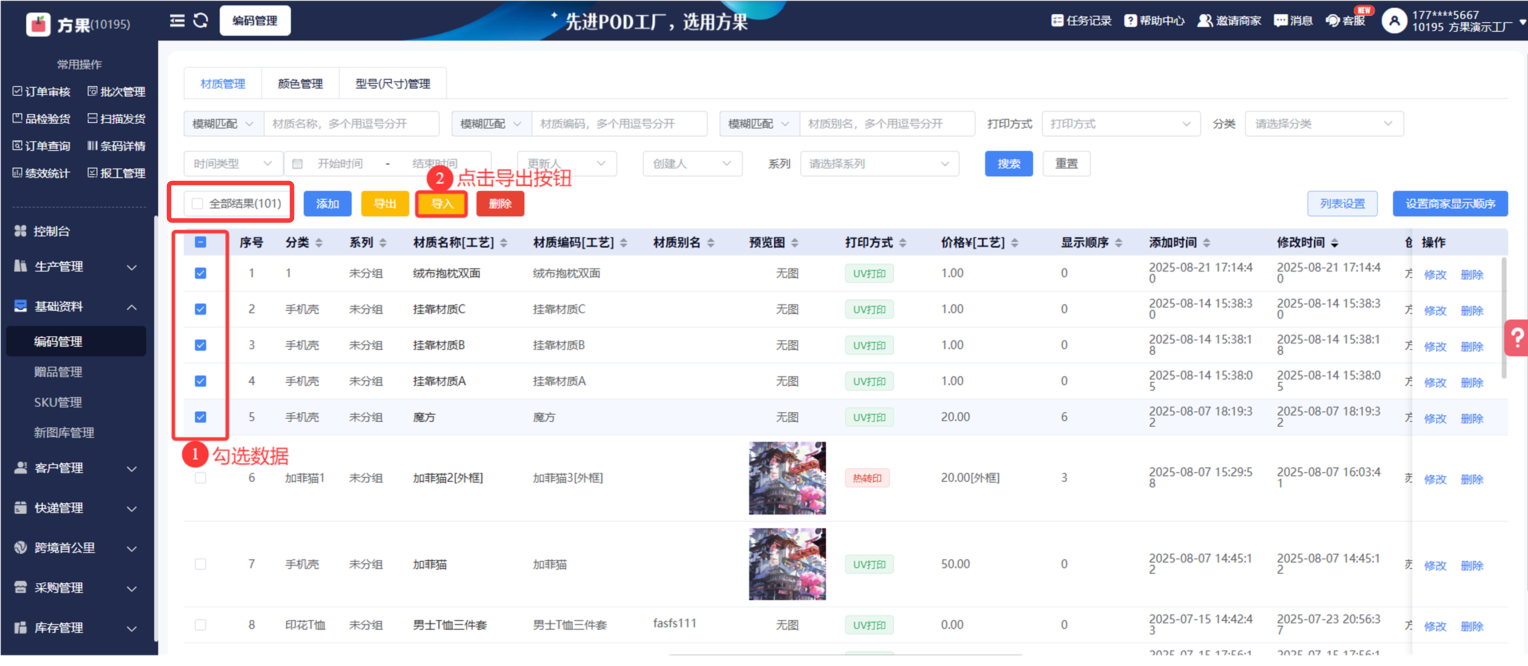
Task: Open the 打印方式 dropdown
Action: 1120,124
